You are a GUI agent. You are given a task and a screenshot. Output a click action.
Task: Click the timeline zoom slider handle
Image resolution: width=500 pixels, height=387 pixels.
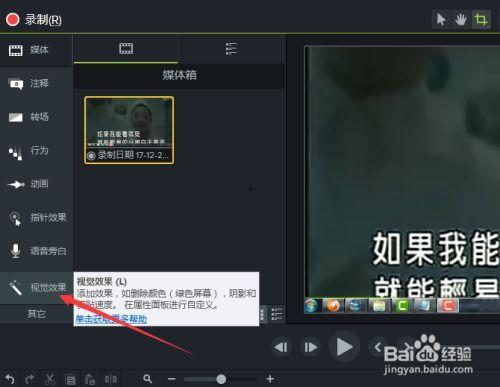(221, 379)
